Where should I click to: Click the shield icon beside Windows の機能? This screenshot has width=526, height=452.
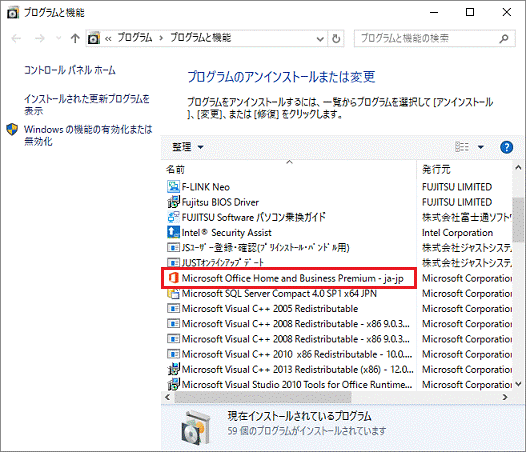12,129
